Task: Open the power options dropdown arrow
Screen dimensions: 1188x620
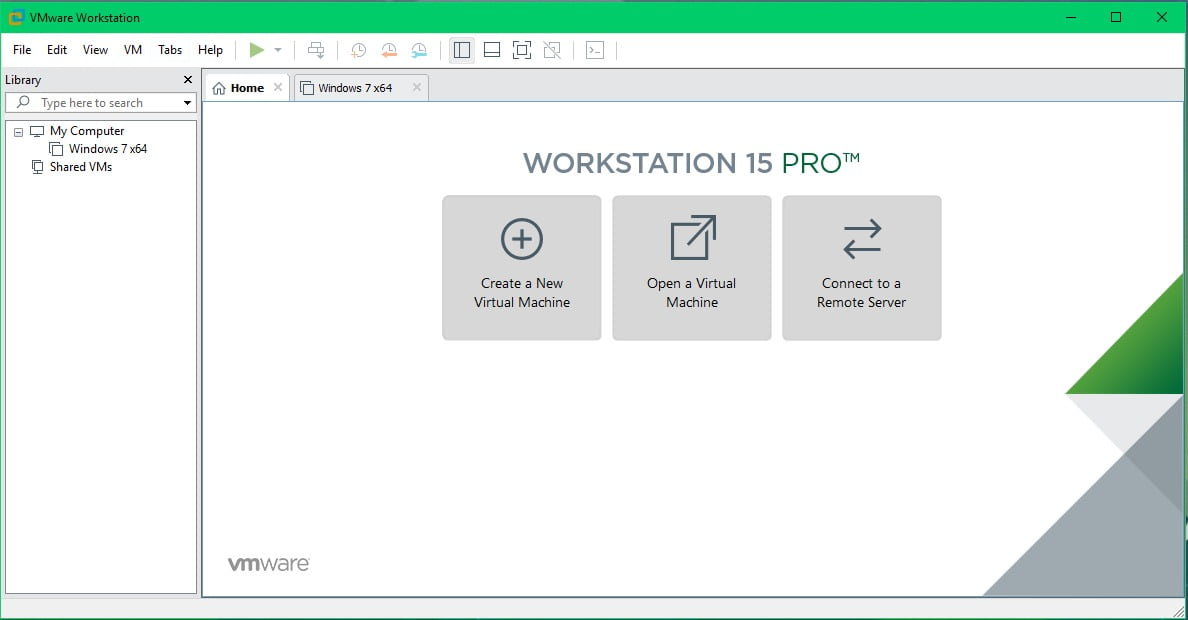Action: [x=278, y=50]
